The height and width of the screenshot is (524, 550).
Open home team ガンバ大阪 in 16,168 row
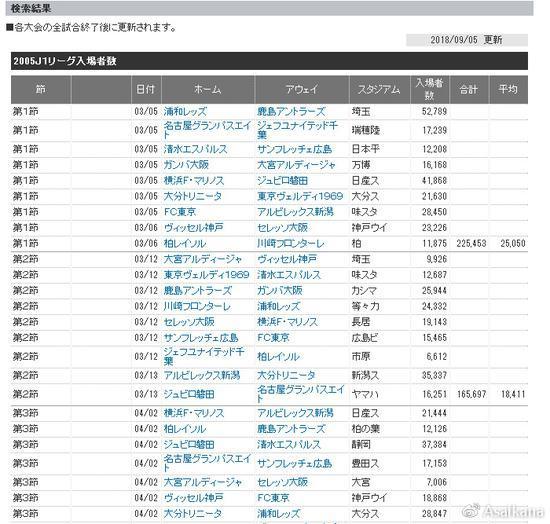pos(186,165)
